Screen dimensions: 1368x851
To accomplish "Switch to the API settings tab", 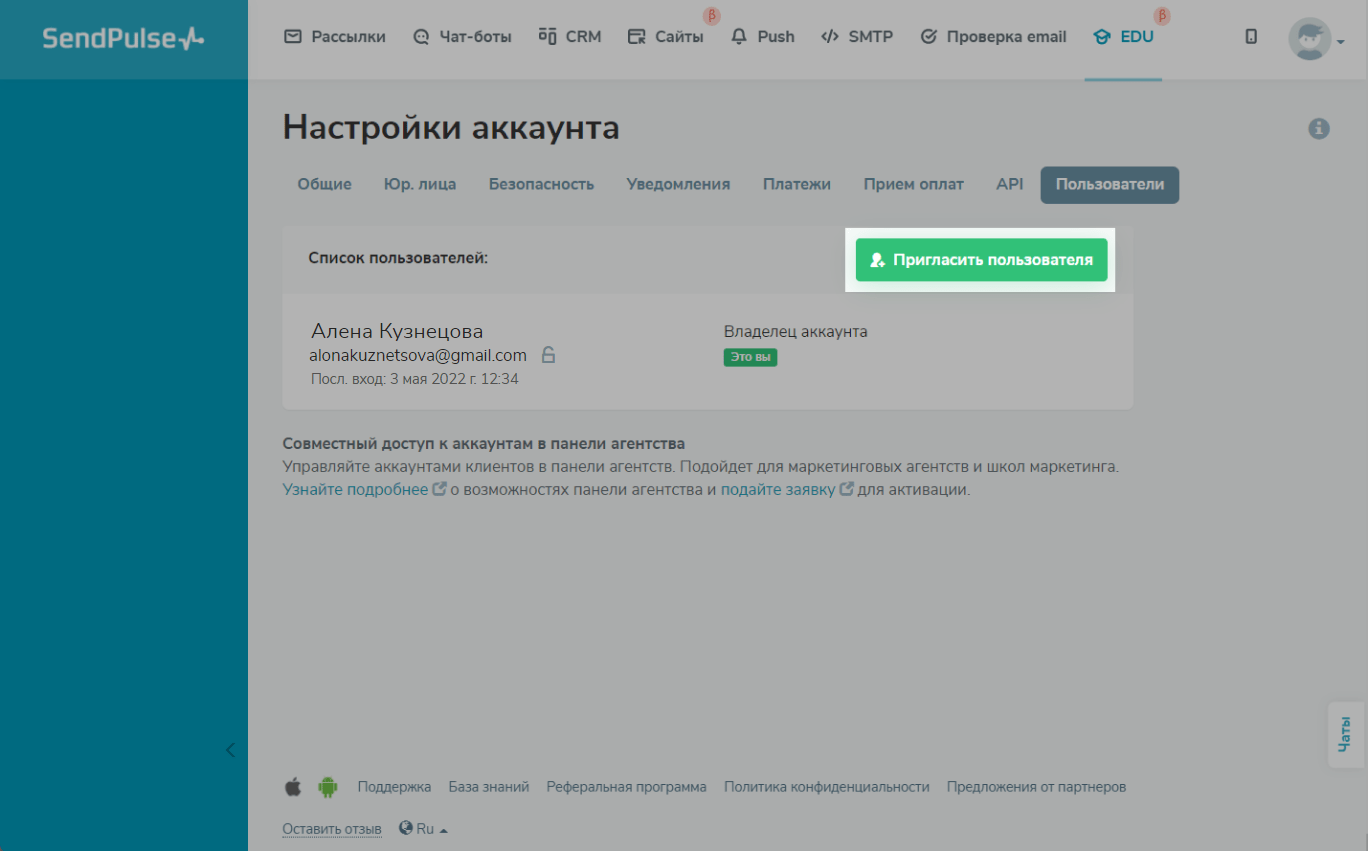I will (1009, 184).
